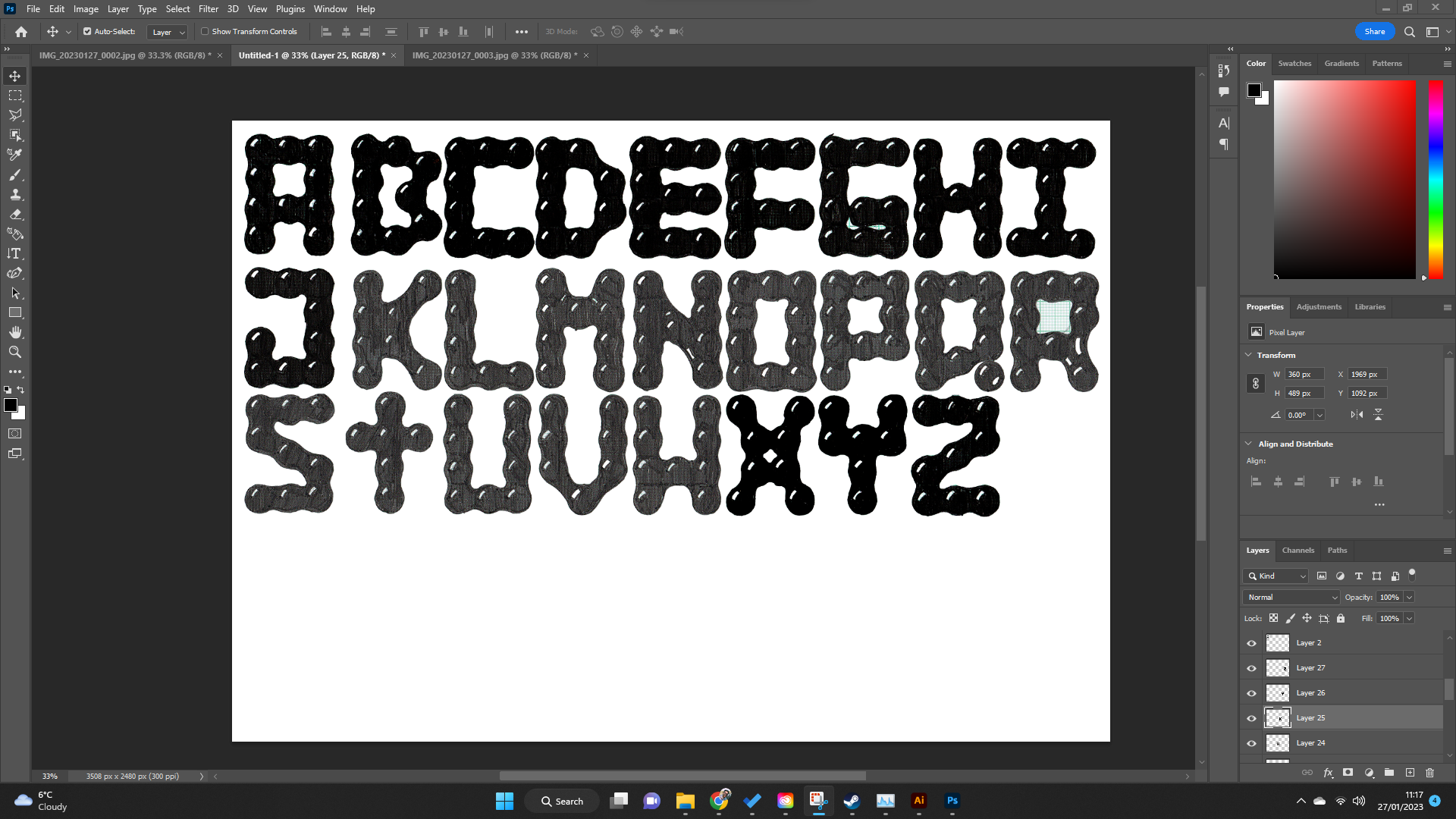Select the Layer 25 thumbnail
This screenshot has width=1456, height=819.
1277,717
